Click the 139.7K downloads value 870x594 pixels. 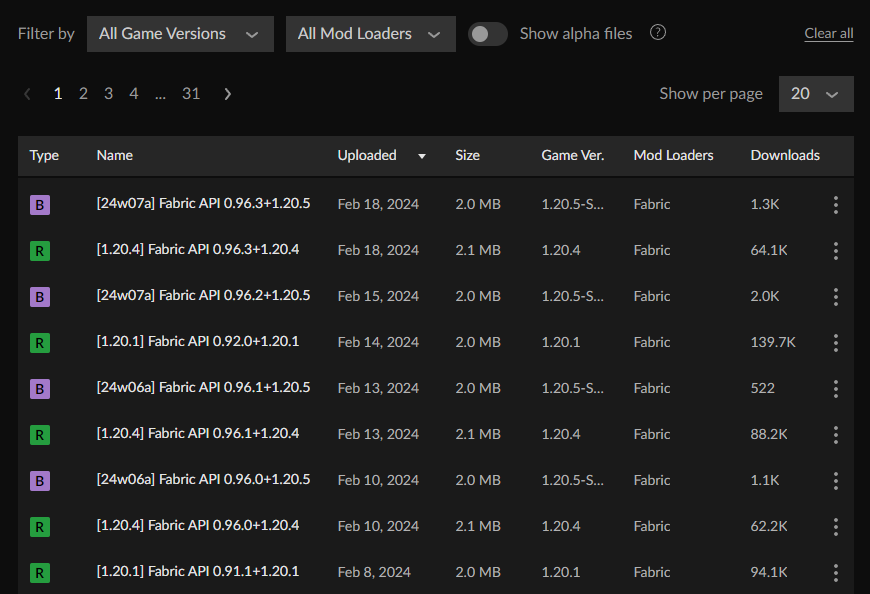coord(773,342)
